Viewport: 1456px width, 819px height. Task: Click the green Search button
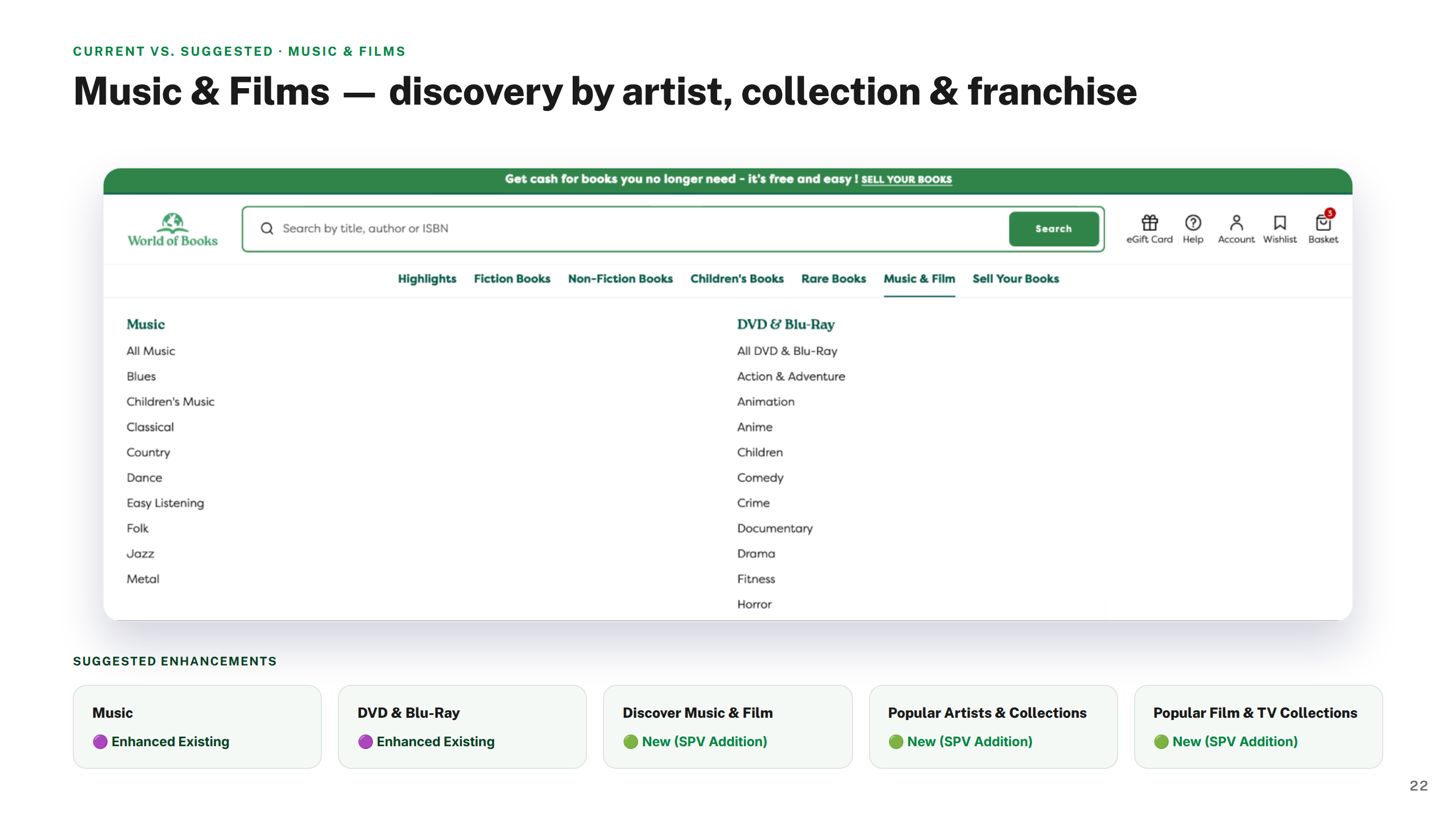(x=1053, y=229)
